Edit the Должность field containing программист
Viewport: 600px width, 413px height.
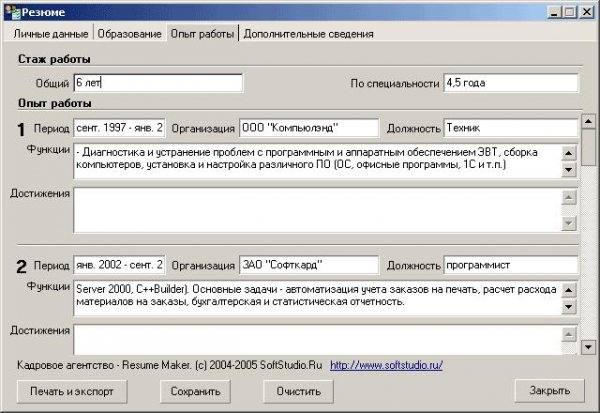coord(510,265)
